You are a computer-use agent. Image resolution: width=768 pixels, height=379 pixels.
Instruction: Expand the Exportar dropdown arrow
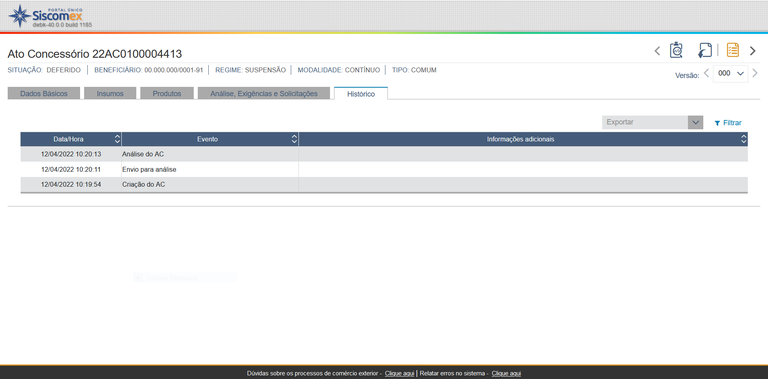pos(695,122)
